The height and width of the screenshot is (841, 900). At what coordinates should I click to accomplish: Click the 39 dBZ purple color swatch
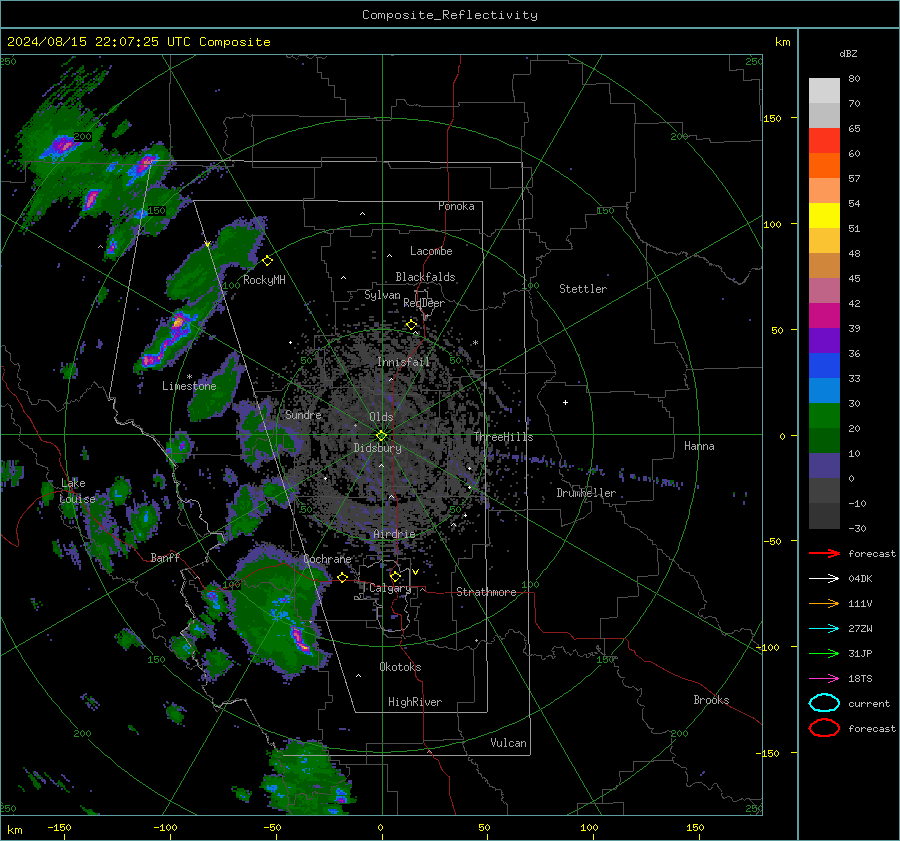point(824,340)
